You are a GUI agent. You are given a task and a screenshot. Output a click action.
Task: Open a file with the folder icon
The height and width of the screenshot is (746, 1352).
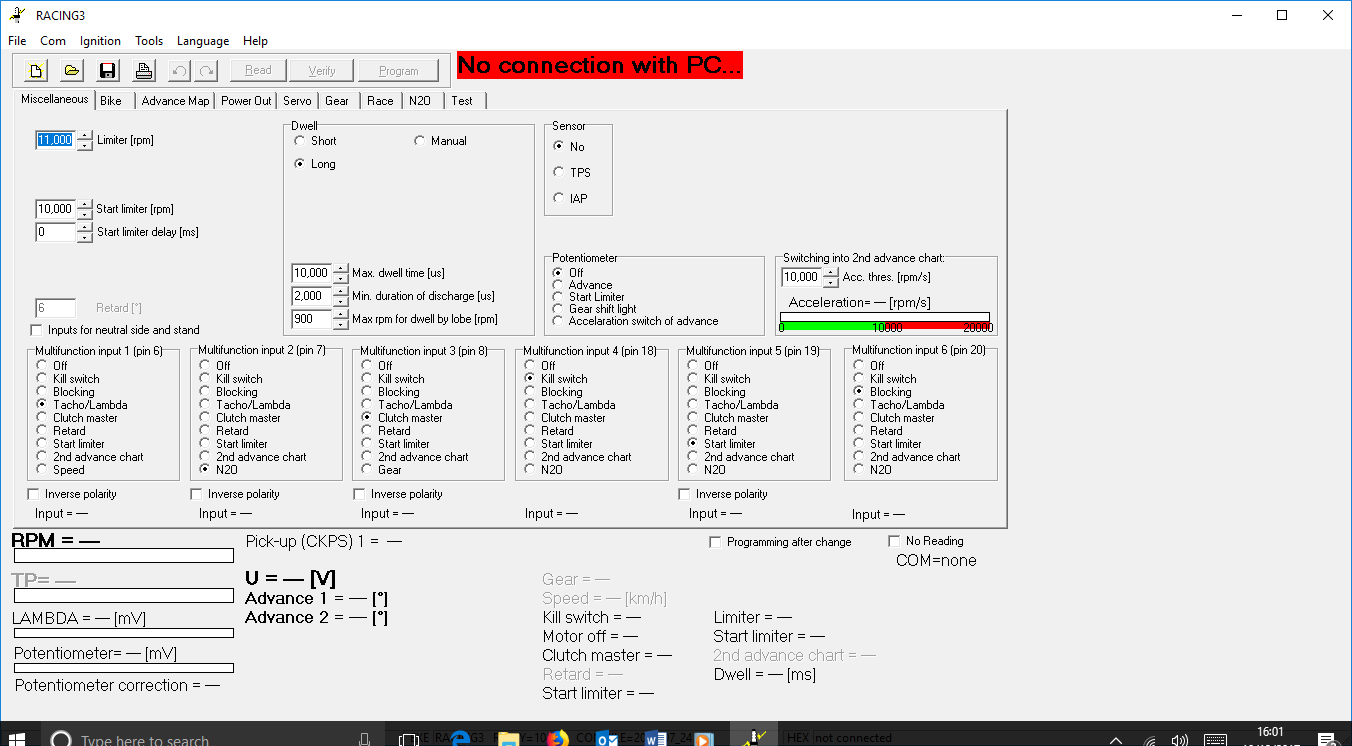(72, 71)
